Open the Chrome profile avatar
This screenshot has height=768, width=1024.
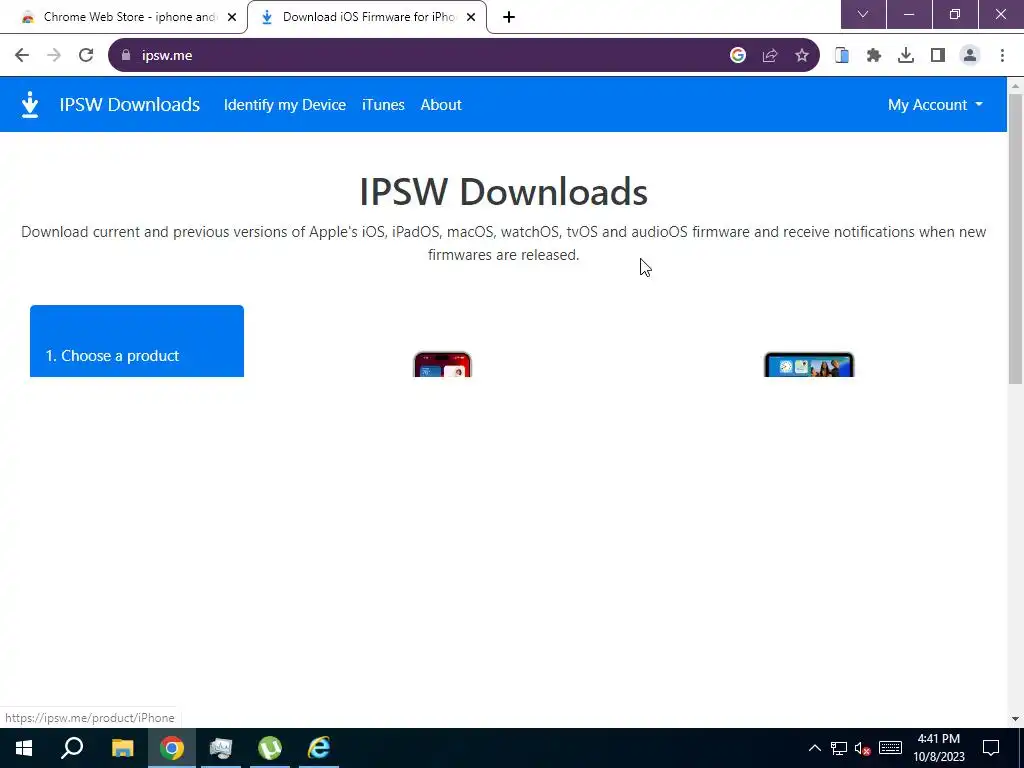(x=970, y=56)
